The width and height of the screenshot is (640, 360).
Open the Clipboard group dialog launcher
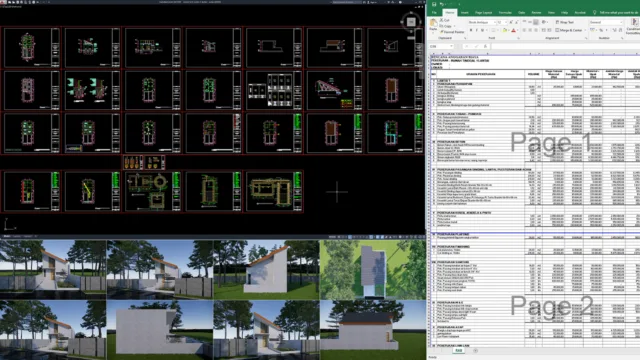(465, 38)
